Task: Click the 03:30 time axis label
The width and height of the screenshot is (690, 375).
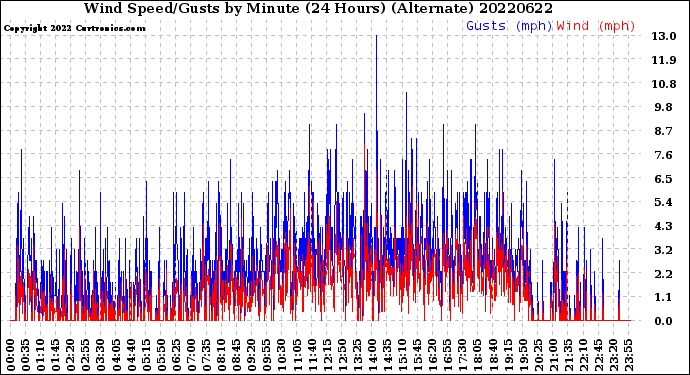Action: tap(101, 355)
